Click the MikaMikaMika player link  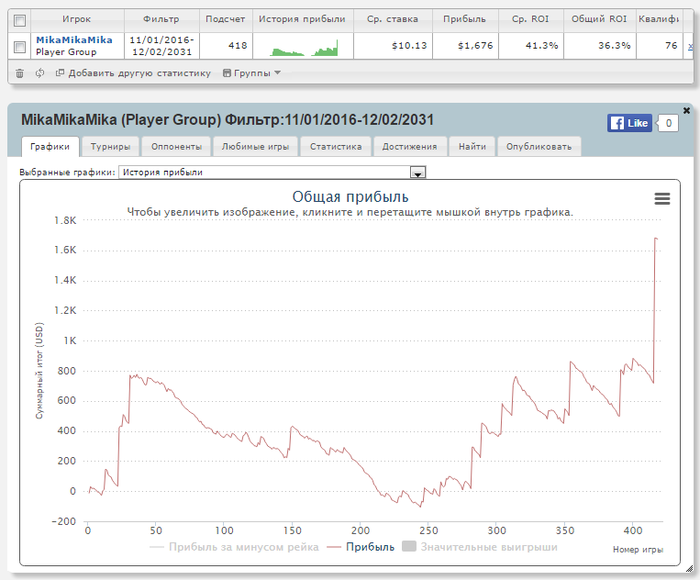pyautogui.click(x=74, y=40)
